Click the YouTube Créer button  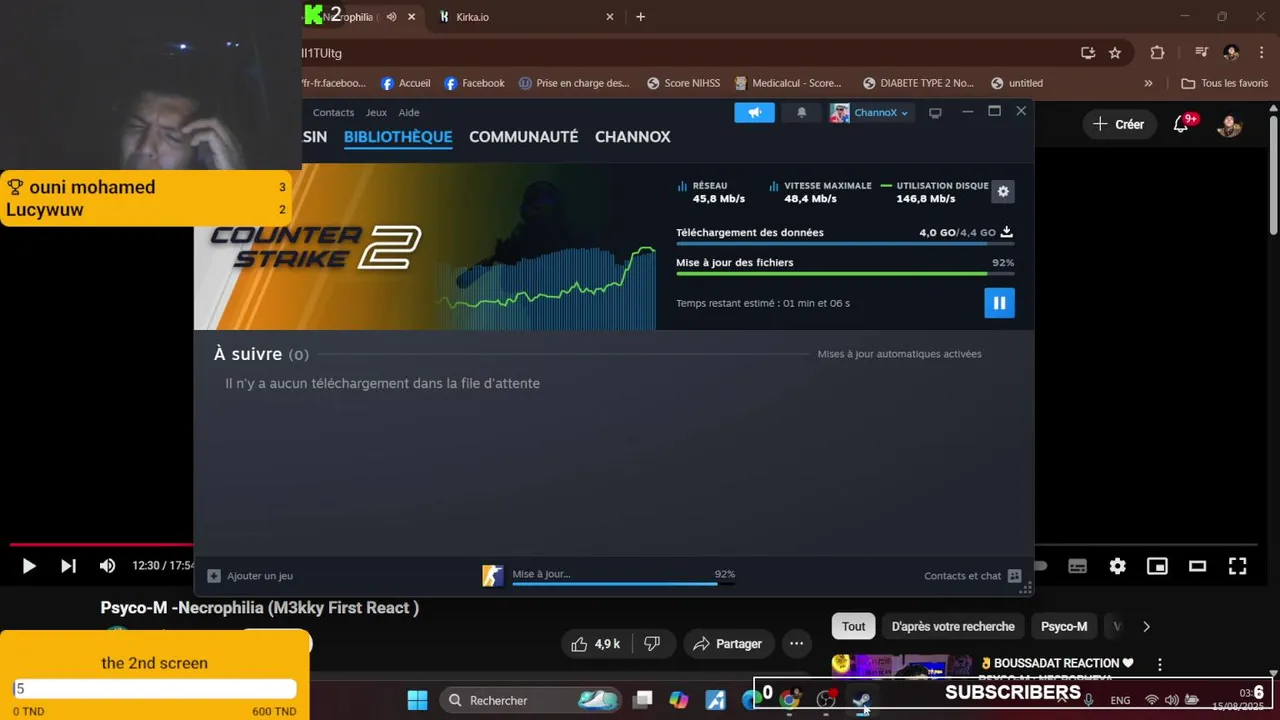click(1118, 124)
